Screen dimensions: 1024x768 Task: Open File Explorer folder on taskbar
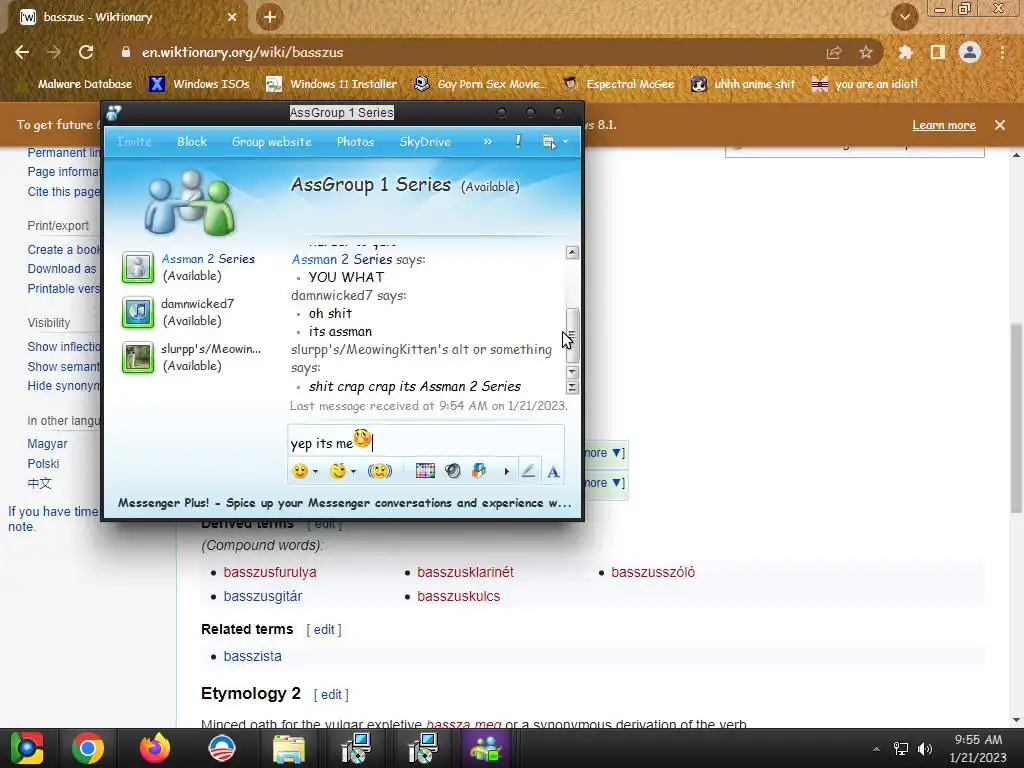pyautogui.click(x=288, y=748)
